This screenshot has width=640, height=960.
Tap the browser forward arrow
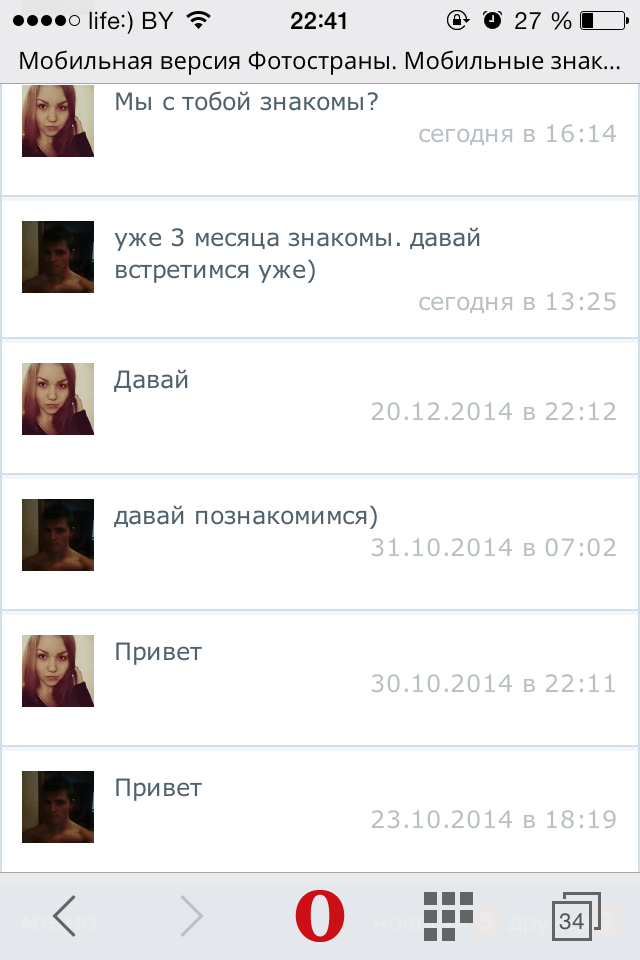click(192, 916)
